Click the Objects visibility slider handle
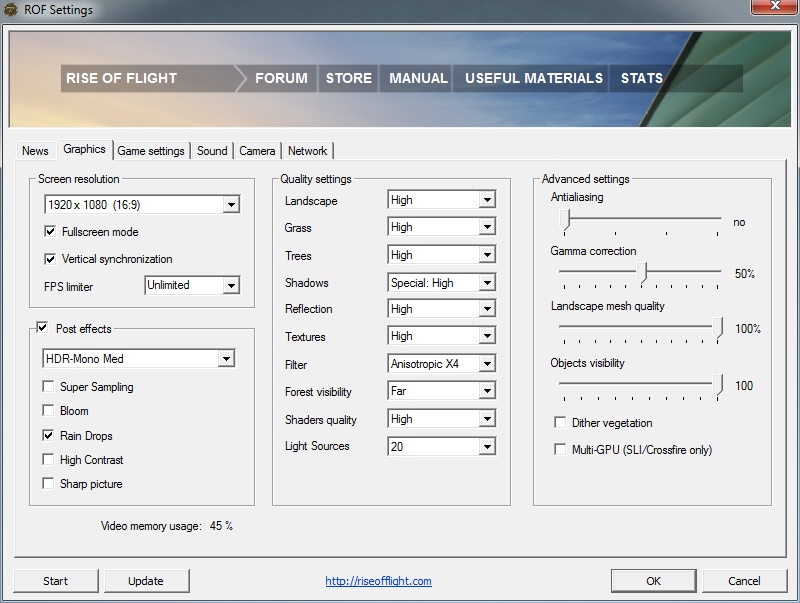This screenshot has width=800, height=603. pos(718,385)
